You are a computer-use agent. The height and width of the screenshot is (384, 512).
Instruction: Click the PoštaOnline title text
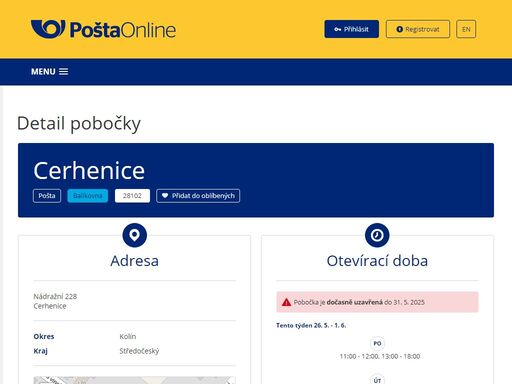[123, 30]
